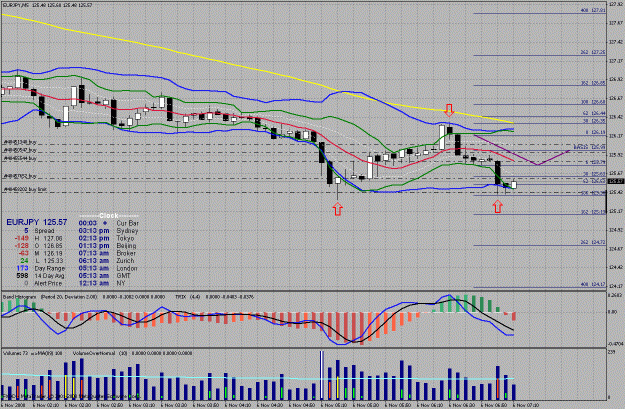Click the VolumeOverNormal (10) indicator label
Screen dimensions: 625x409
[x=100, y=353]
